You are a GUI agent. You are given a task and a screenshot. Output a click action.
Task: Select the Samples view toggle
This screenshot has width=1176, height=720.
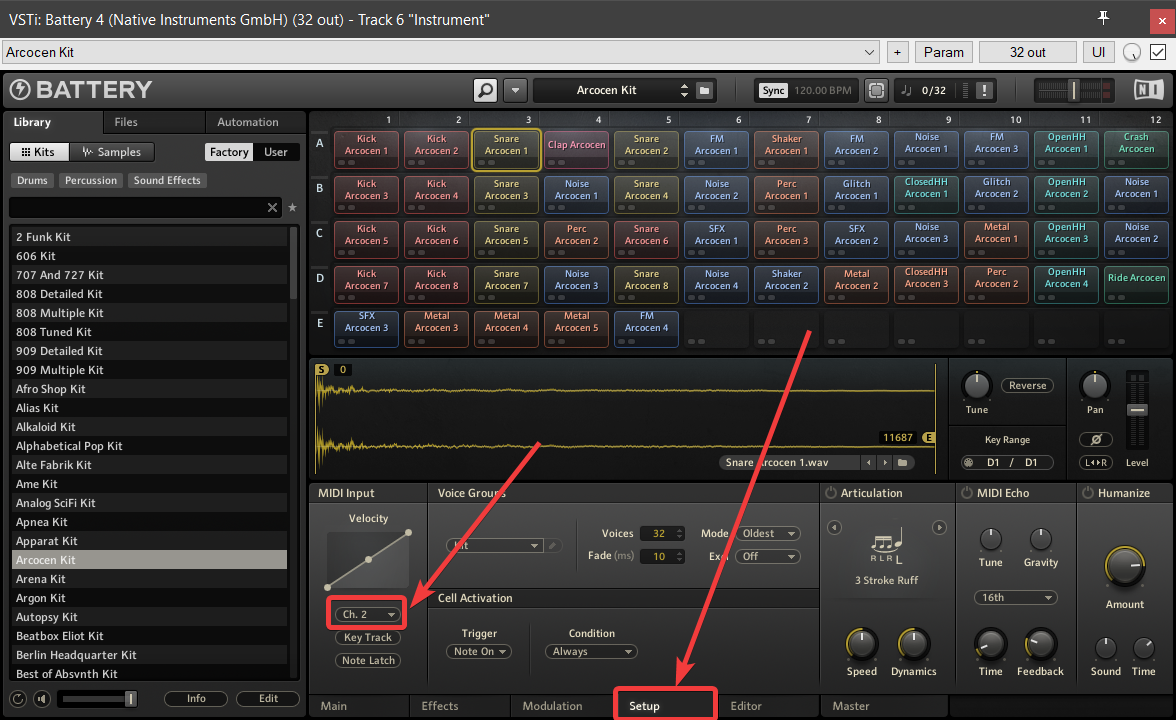click(x=112, y=152)
